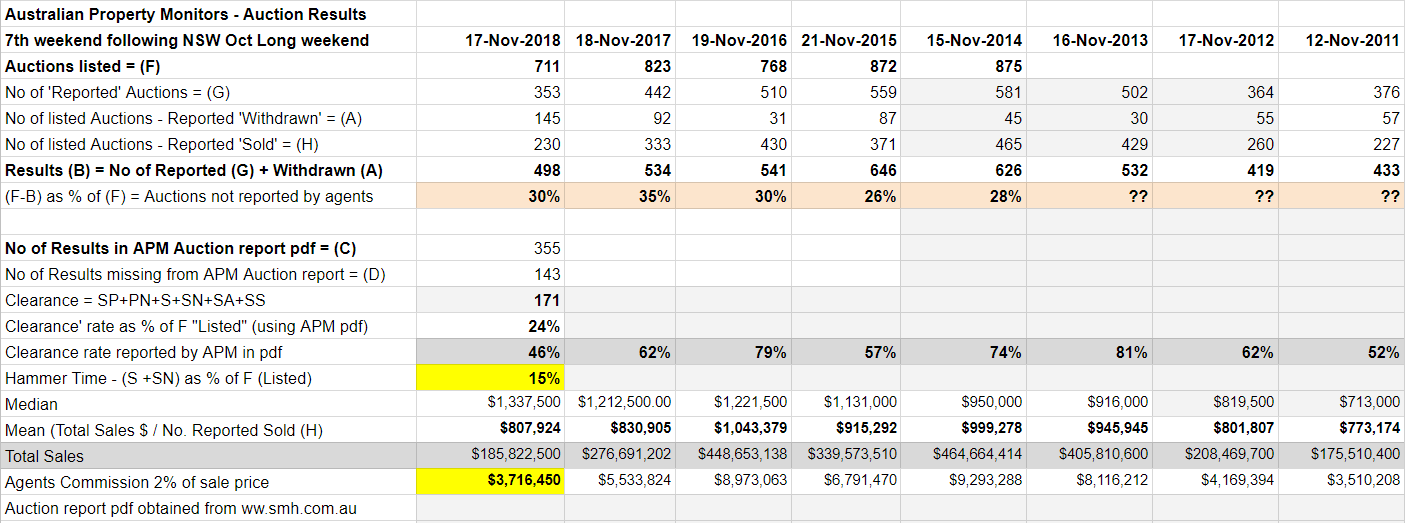Click the 'Clearance = SP+PN+S+SN+SA+SS' label

(136, 300)
